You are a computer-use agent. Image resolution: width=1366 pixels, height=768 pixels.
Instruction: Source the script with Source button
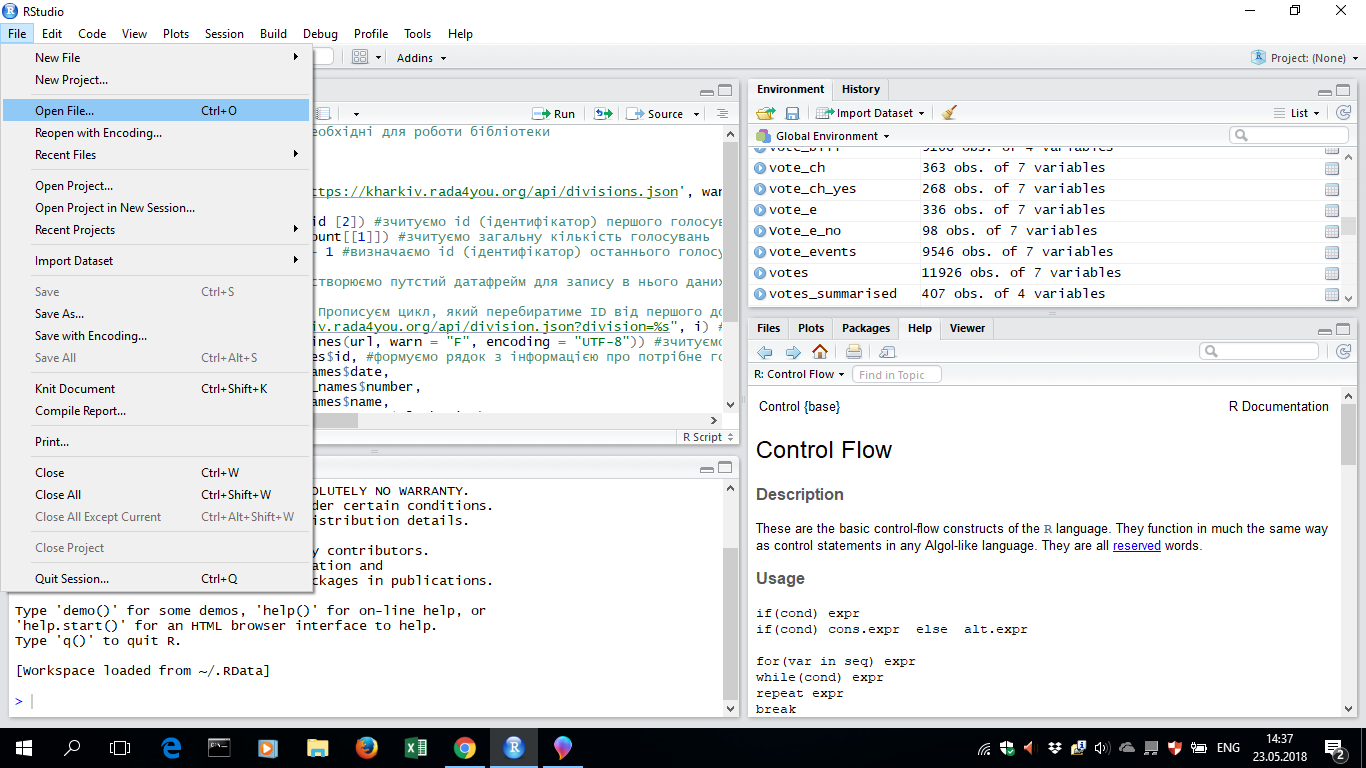[656, 114]
